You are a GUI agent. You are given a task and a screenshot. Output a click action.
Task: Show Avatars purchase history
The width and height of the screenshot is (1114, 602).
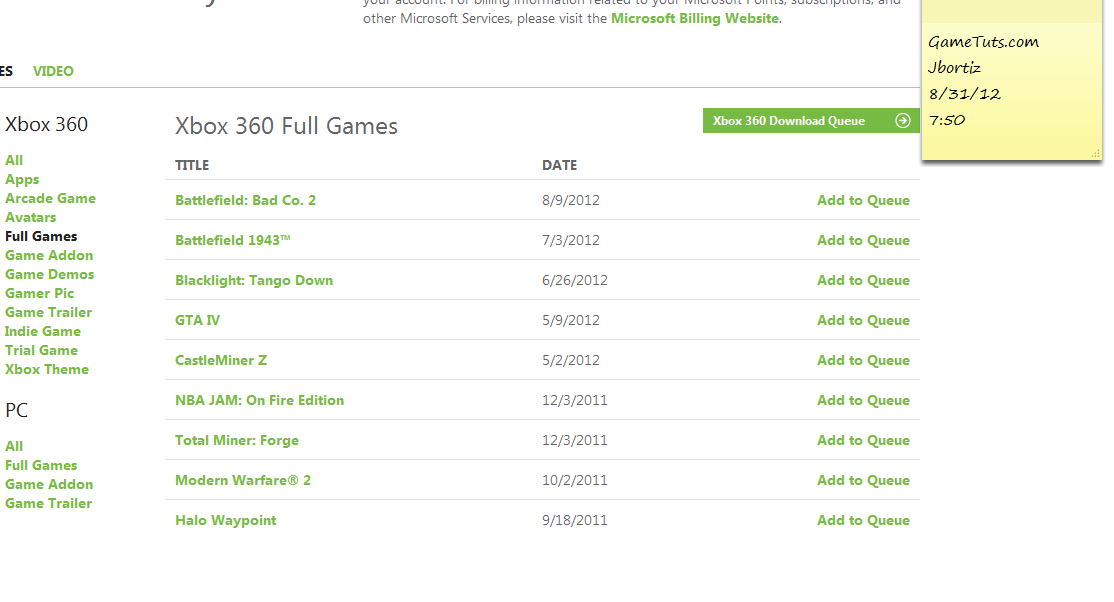tap(31, 217)
